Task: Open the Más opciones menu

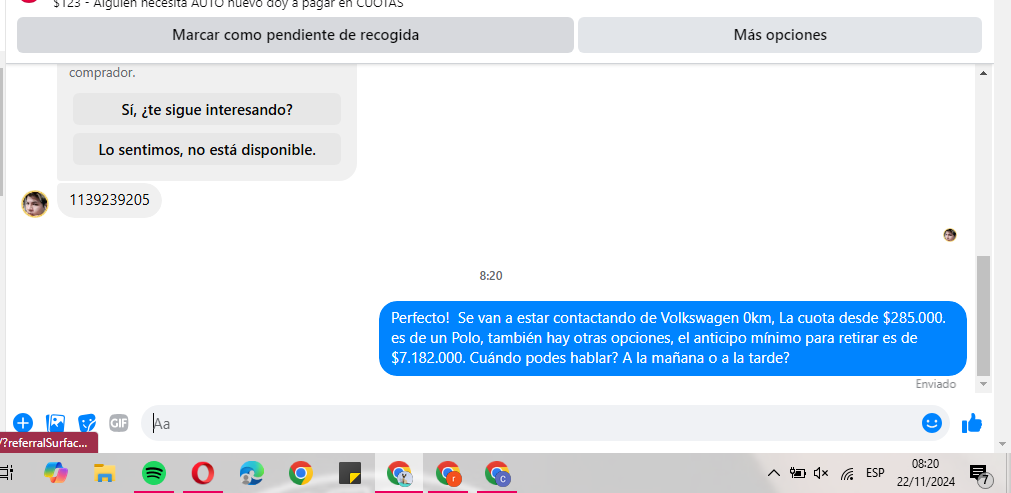Action: tap(780, 35)
